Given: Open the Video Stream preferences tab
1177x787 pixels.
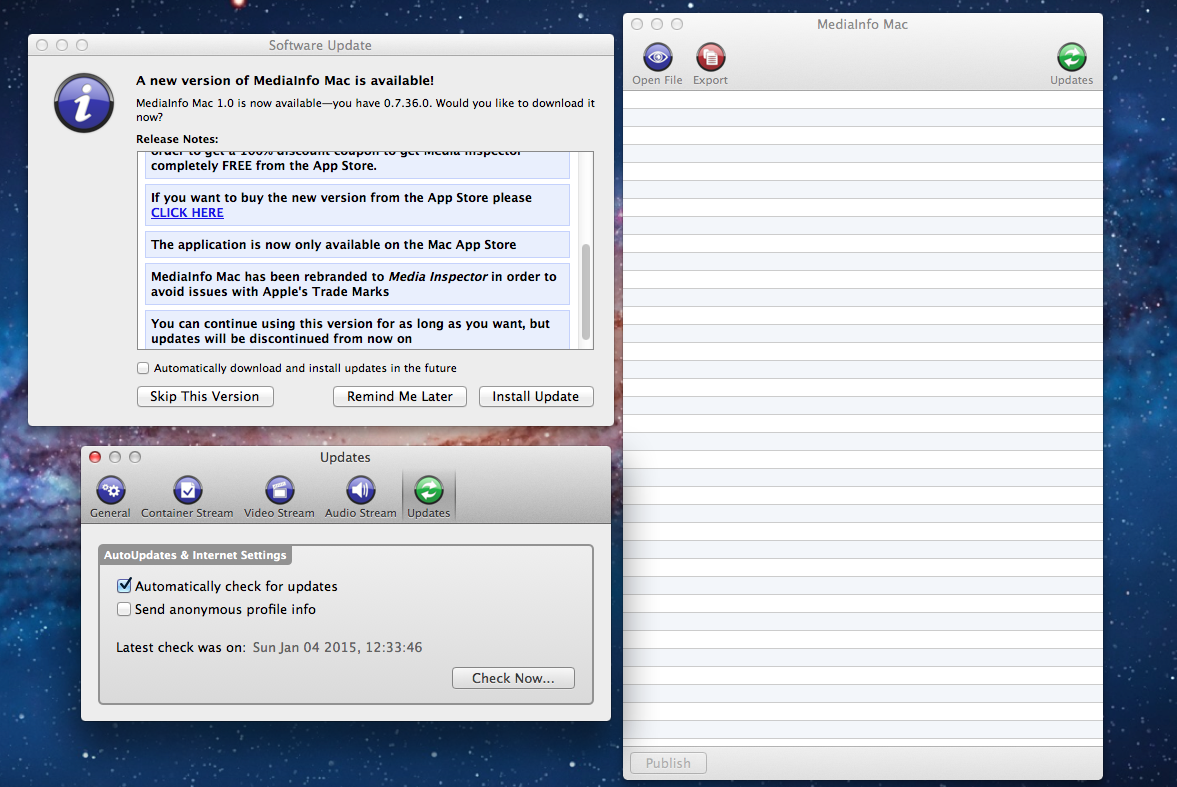Looking at the screenshot, I should point(279,497).
